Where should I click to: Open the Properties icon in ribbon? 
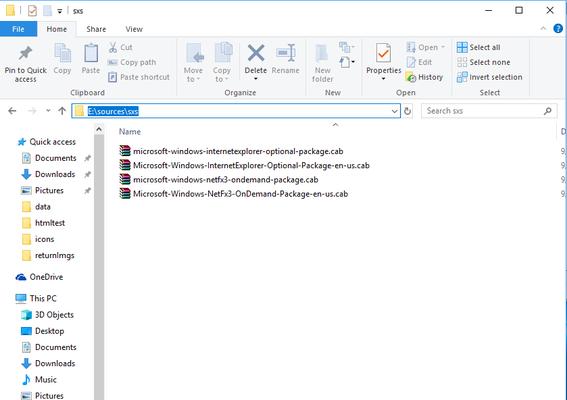tap(383, 54)
